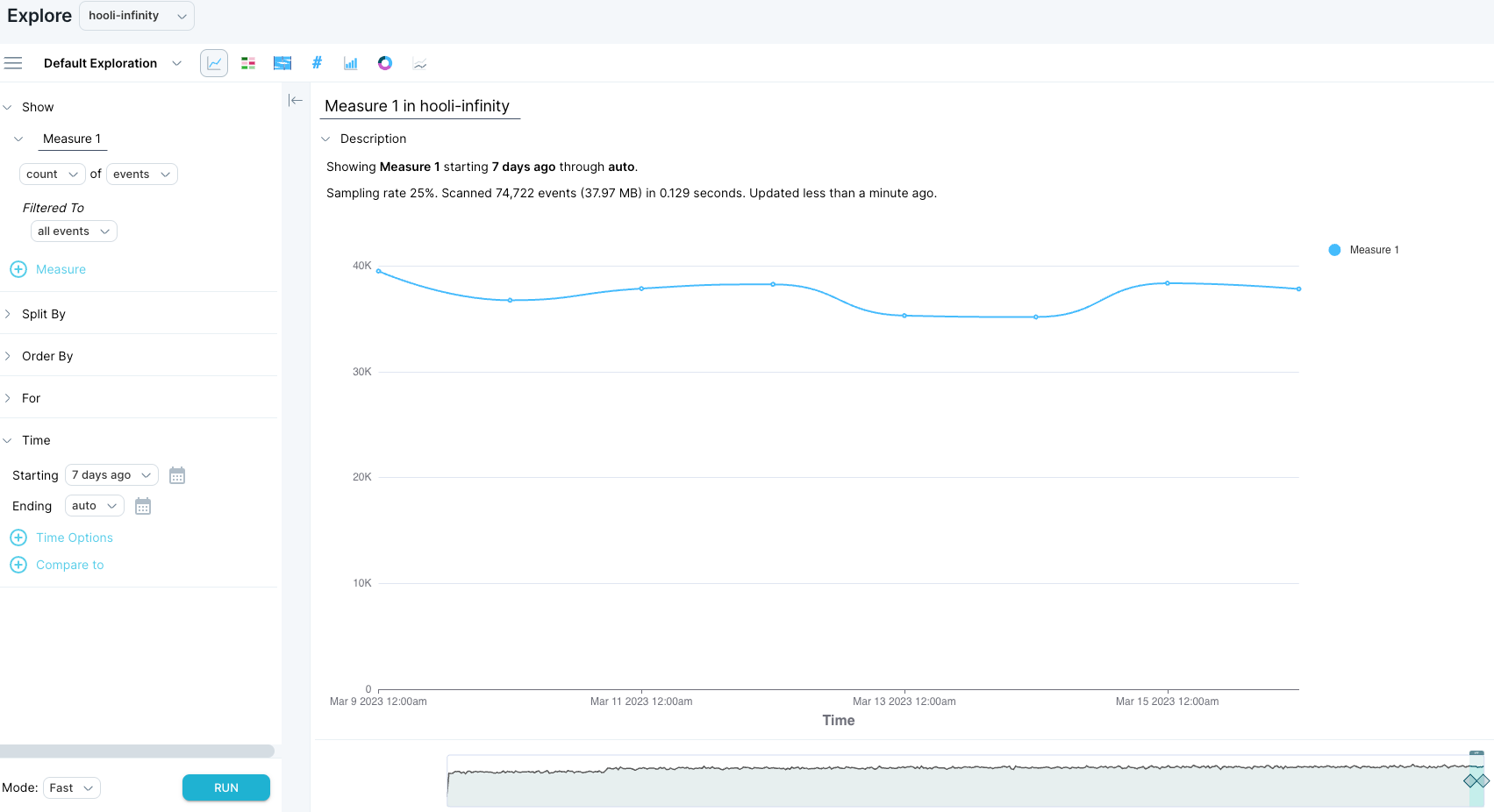Toggle Measure 1 series in the legend
The image size is (1494, 812).
(x=1364, y=250)
